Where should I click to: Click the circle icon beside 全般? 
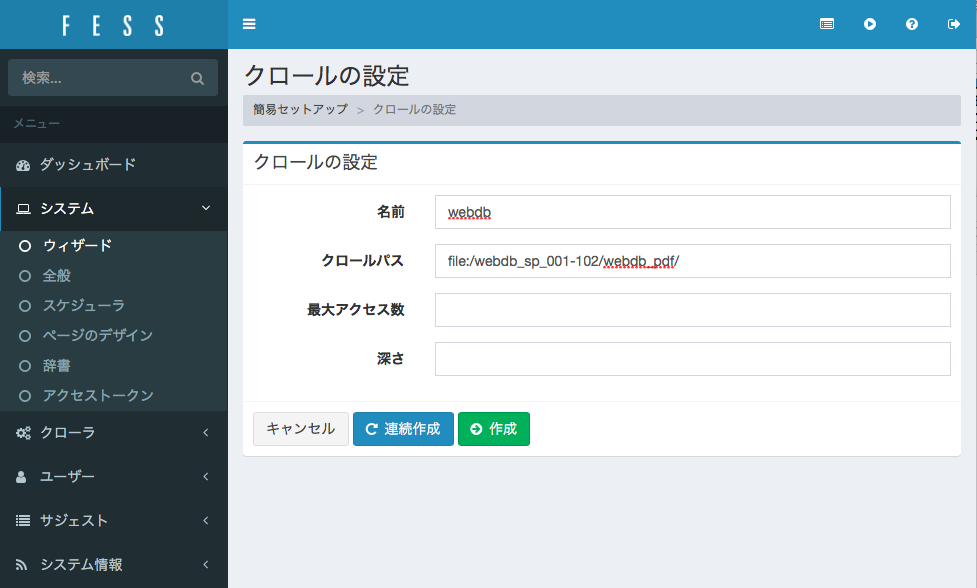point(25,276)
